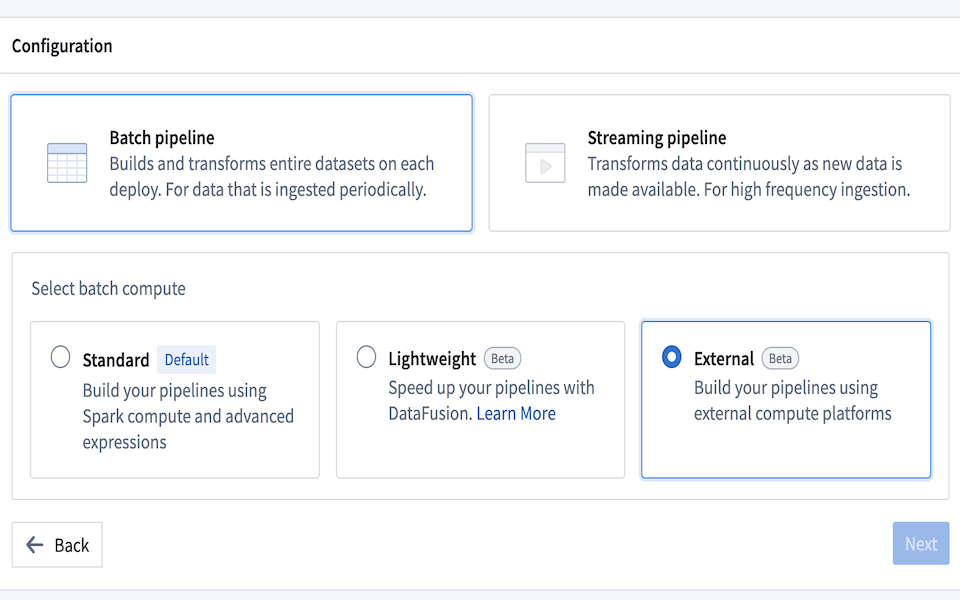This screenshot has width=960, height=600.
Task: Select the External compute option card
Action: pos(786,400)
